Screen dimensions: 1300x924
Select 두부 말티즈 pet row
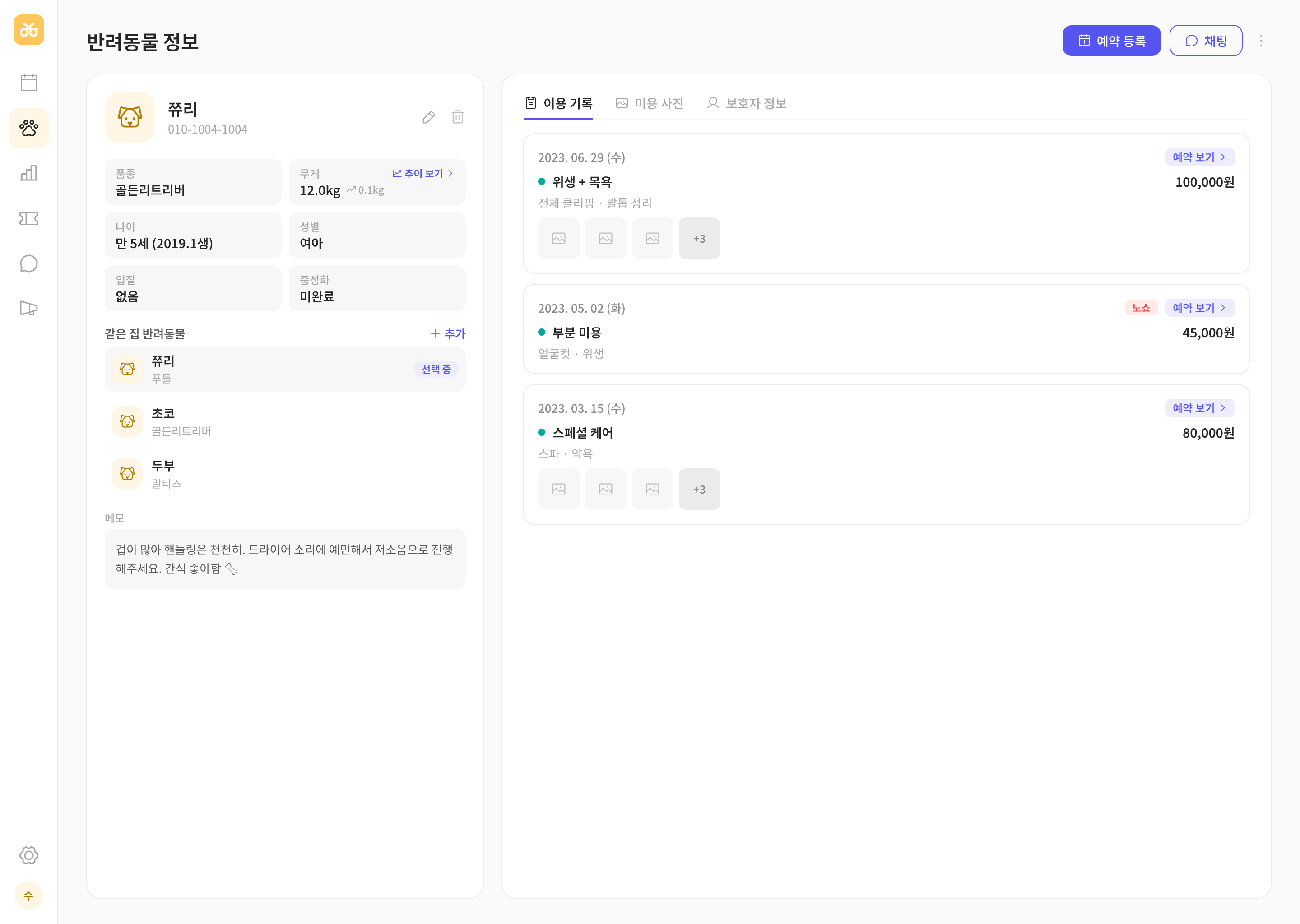(285, 474)
